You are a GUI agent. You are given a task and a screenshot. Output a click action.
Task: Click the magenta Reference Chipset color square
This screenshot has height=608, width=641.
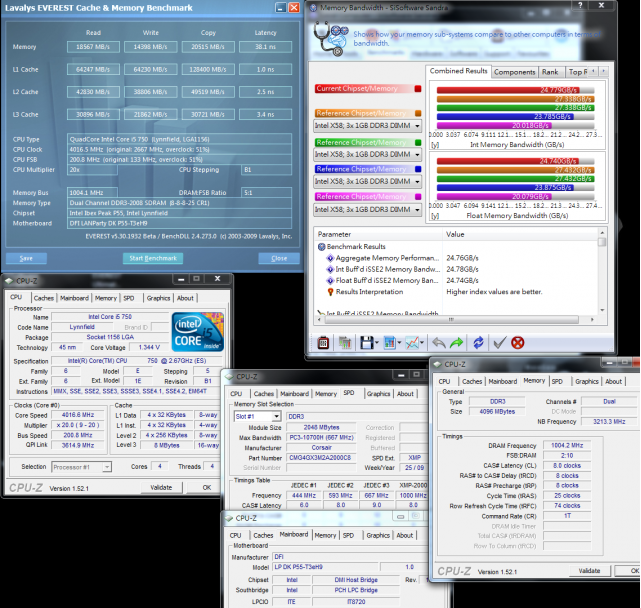(418, 197)
